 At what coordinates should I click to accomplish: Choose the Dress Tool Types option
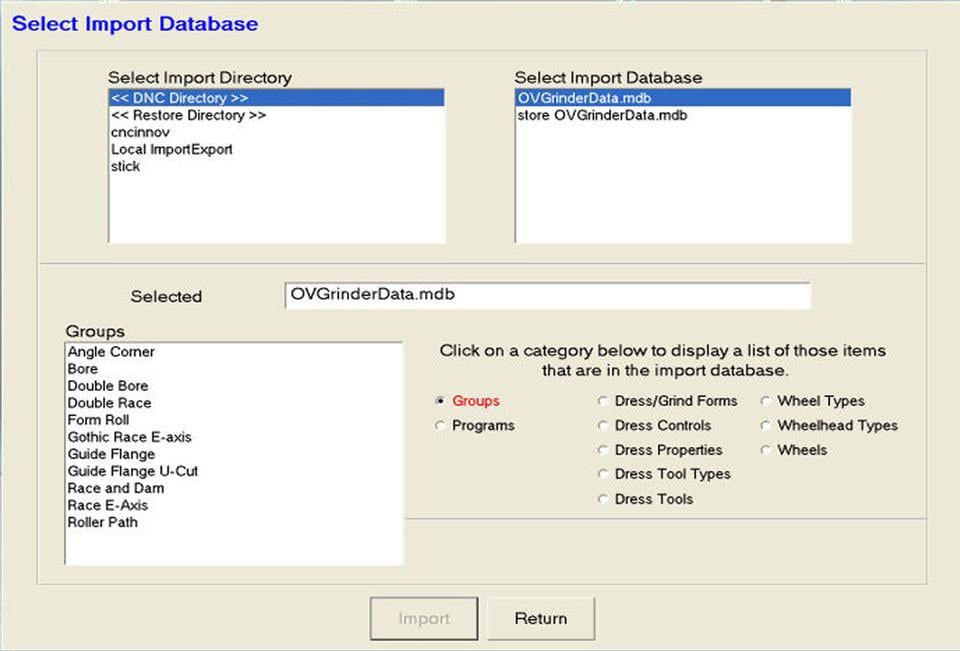point(603,475)
